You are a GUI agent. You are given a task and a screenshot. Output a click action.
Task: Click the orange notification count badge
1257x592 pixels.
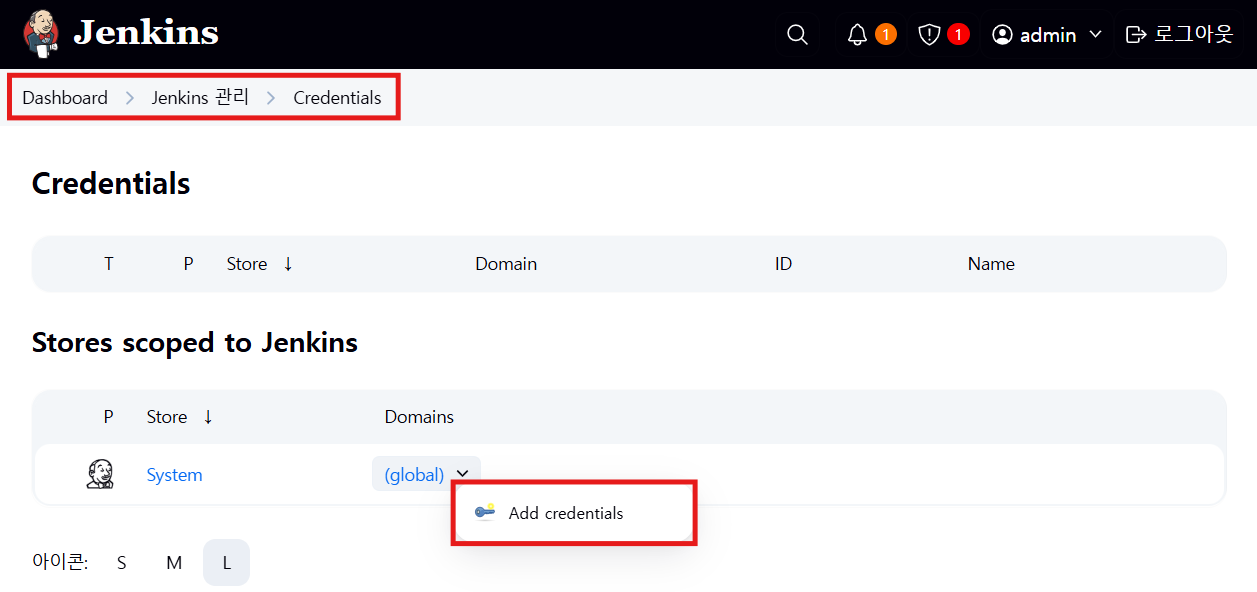click(885, 35)
